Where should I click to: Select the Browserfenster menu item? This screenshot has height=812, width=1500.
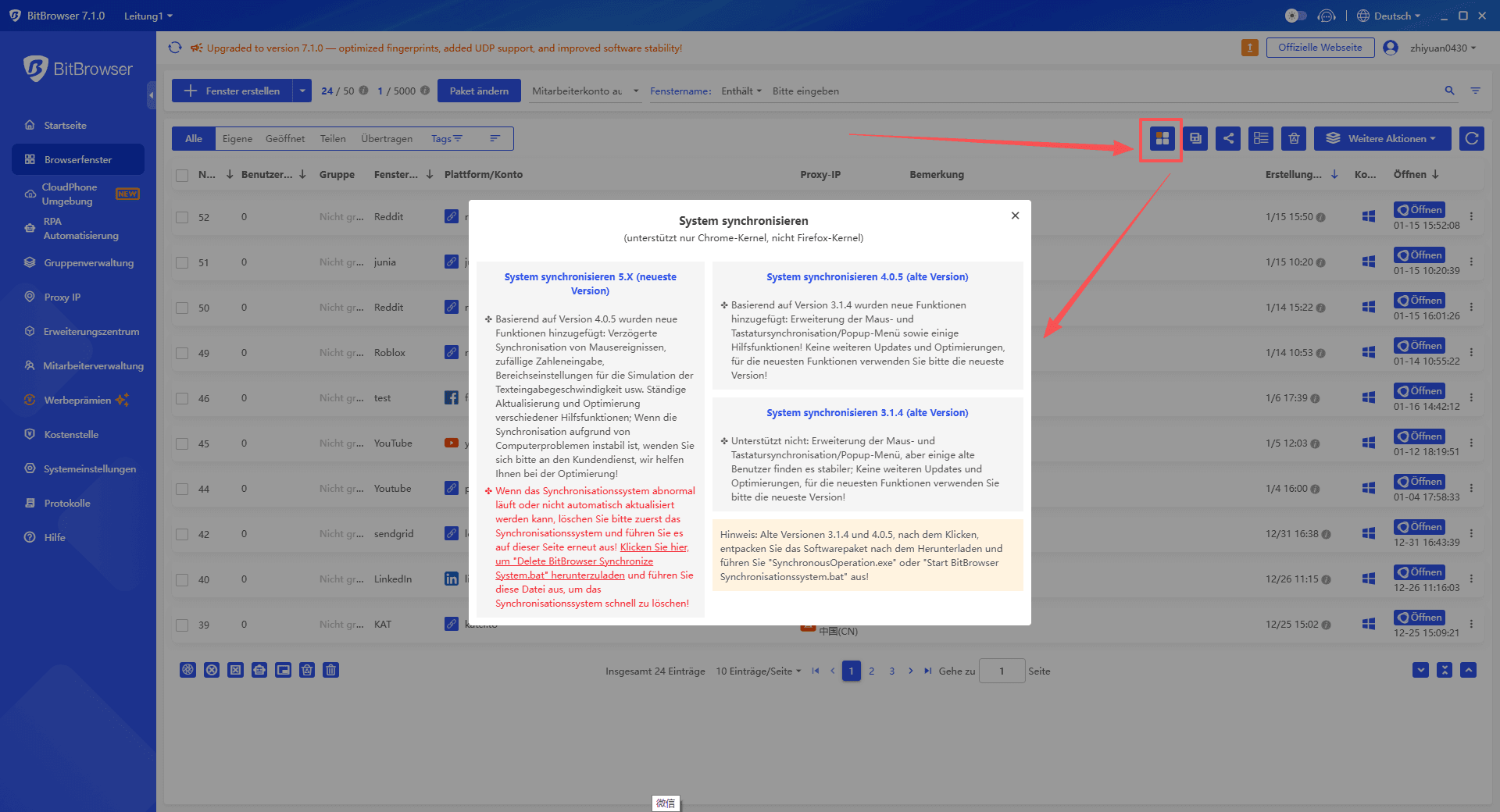(77, 159)
